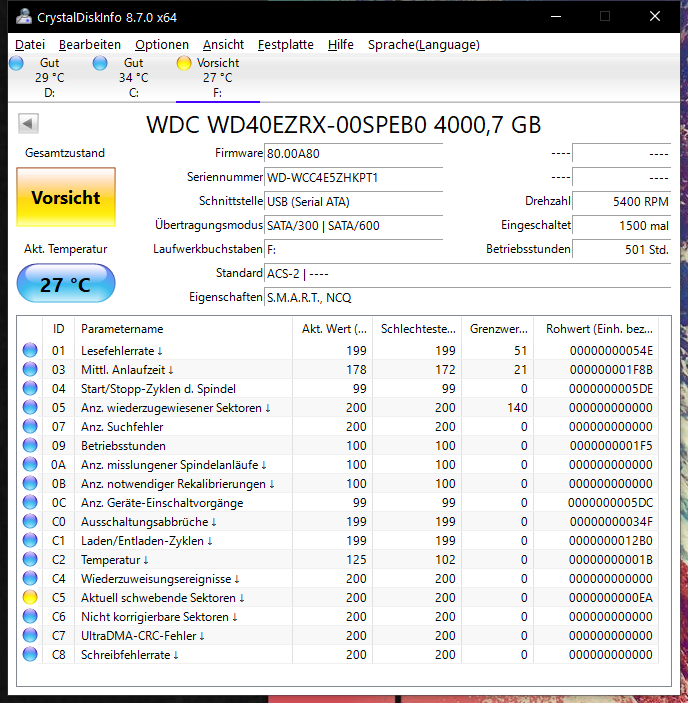Select the blue status orb for drive D:
This screenshot has width=688, height=703.
17,63
